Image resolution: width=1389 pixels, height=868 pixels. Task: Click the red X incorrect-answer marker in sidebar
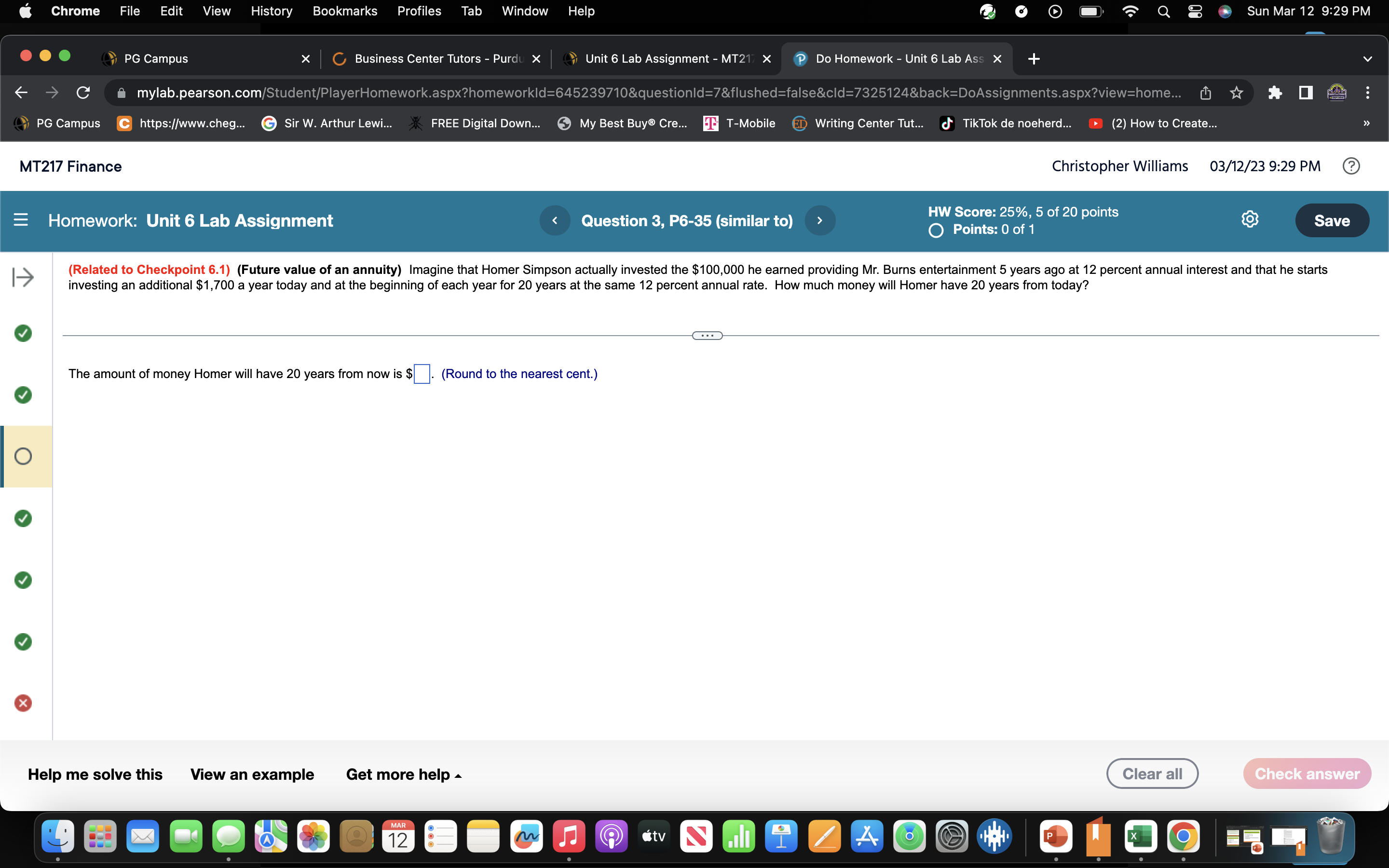click(x=23, y=703)
